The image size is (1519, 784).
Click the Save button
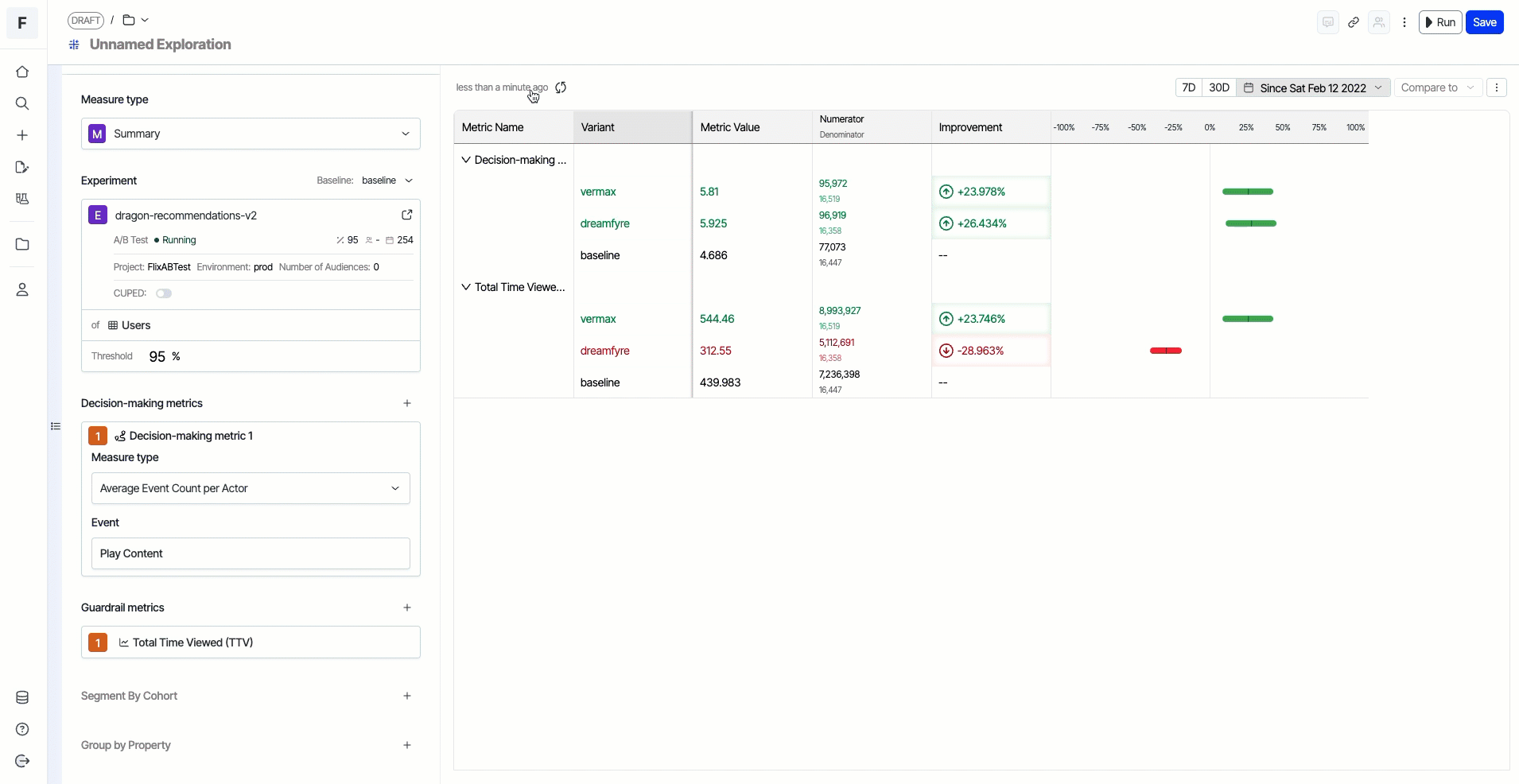1484,22
